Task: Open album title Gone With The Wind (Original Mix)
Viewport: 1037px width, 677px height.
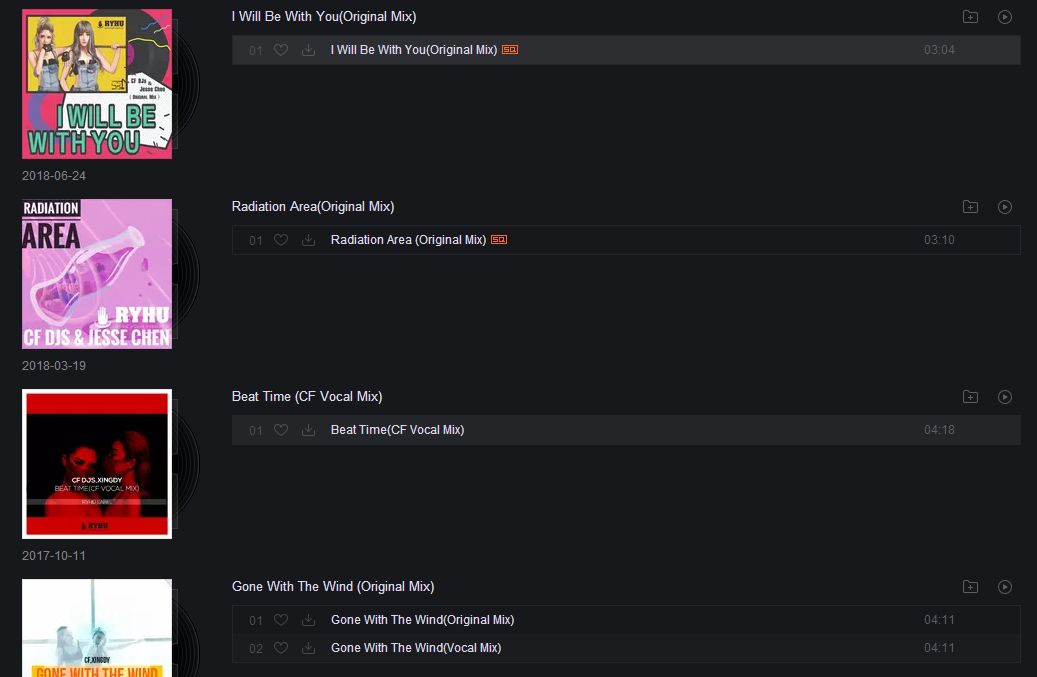Action: pos(333,587)
